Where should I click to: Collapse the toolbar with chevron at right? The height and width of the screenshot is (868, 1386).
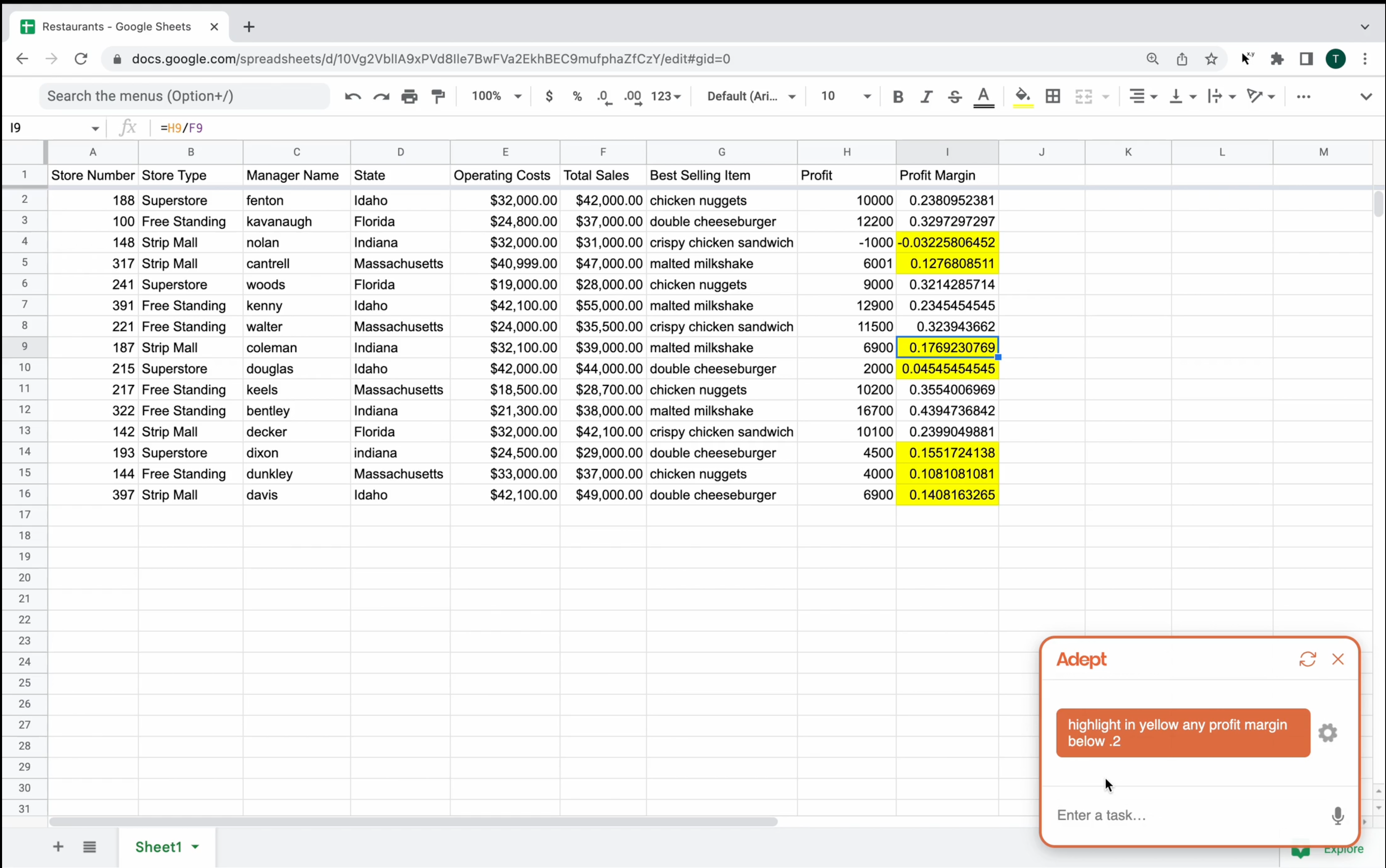pos(1366,96)
